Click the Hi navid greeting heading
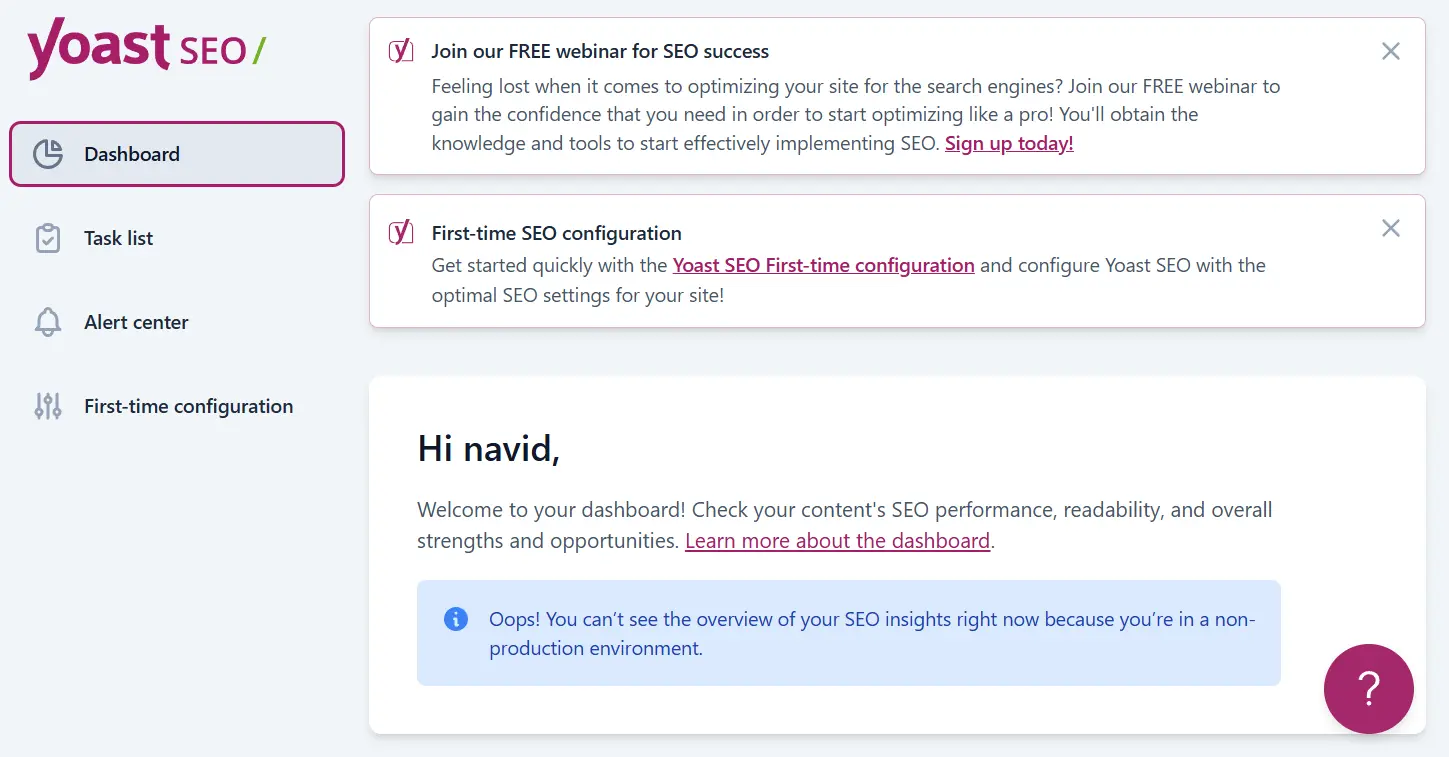 tap(490, 449)
